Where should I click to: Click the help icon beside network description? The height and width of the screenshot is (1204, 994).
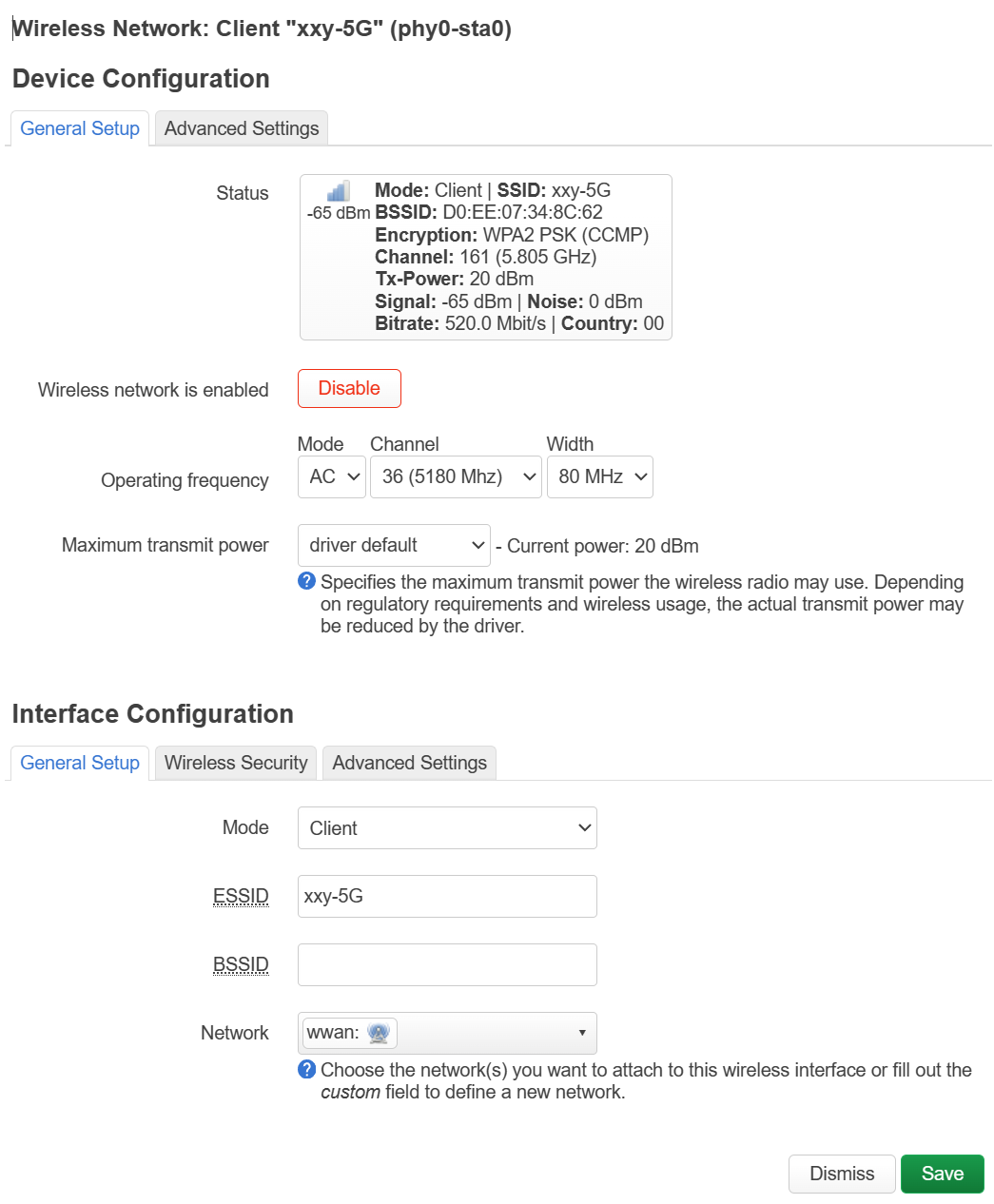(306, 1069)
